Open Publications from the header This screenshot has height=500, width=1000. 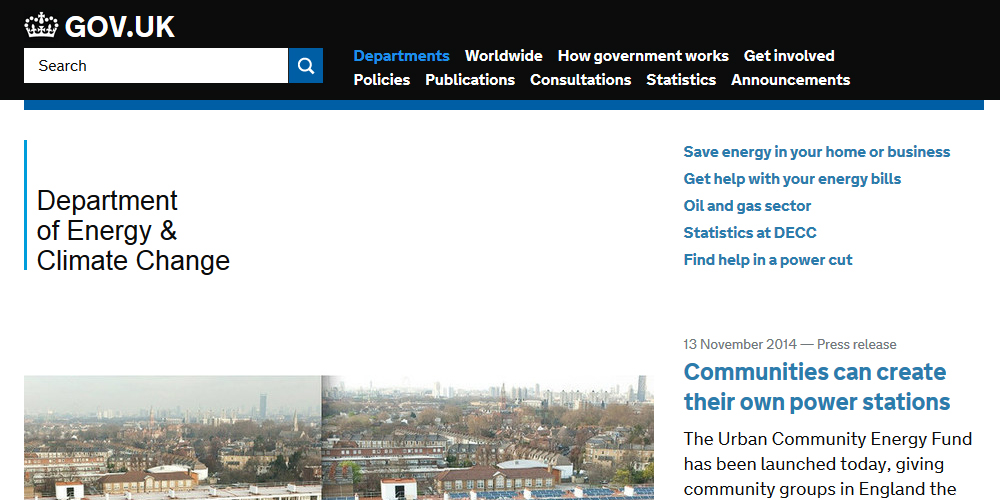(470, 80)
